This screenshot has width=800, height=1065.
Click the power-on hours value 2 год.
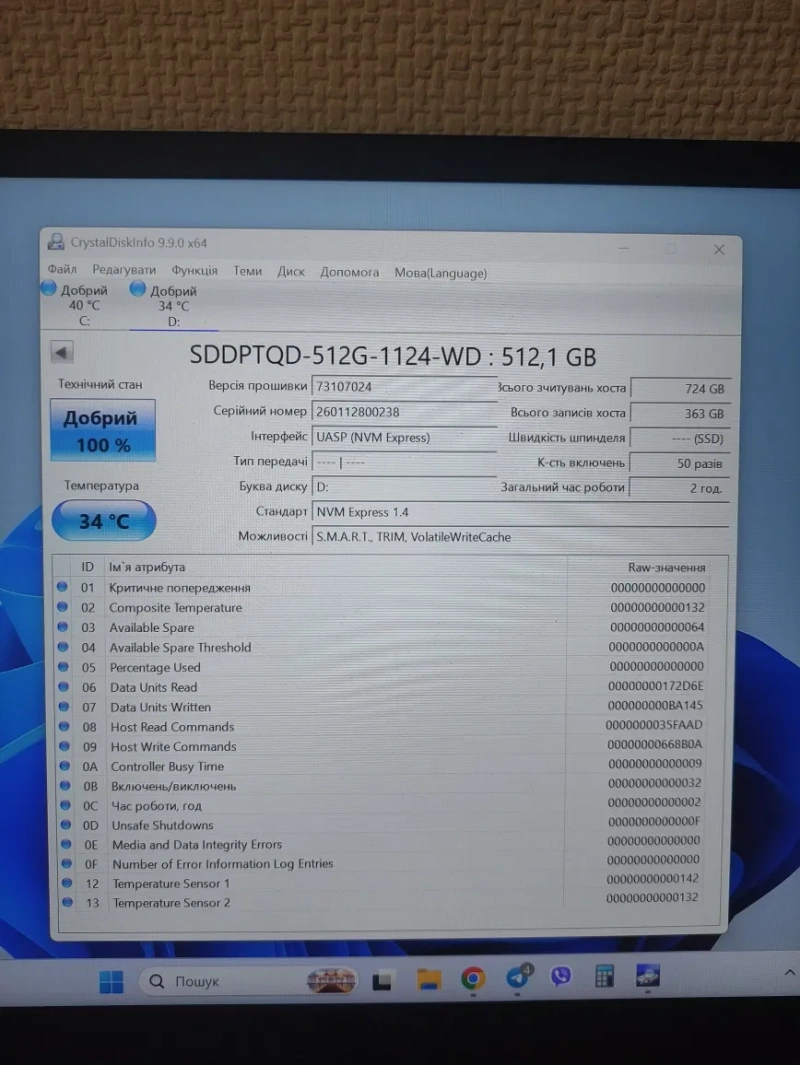[x=679, y=488]
